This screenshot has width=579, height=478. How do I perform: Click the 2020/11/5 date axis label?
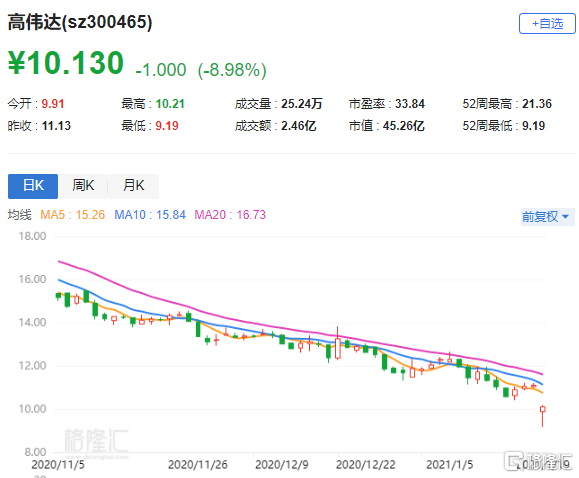[x=58, y=465]
